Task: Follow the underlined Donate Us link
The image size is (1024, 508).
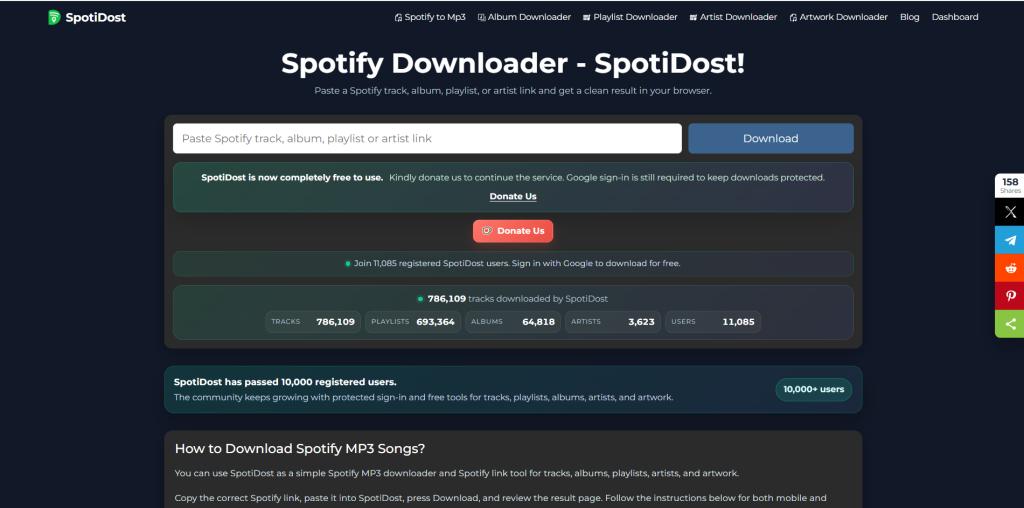Action: pyautogui.click(x=513, y=197)
